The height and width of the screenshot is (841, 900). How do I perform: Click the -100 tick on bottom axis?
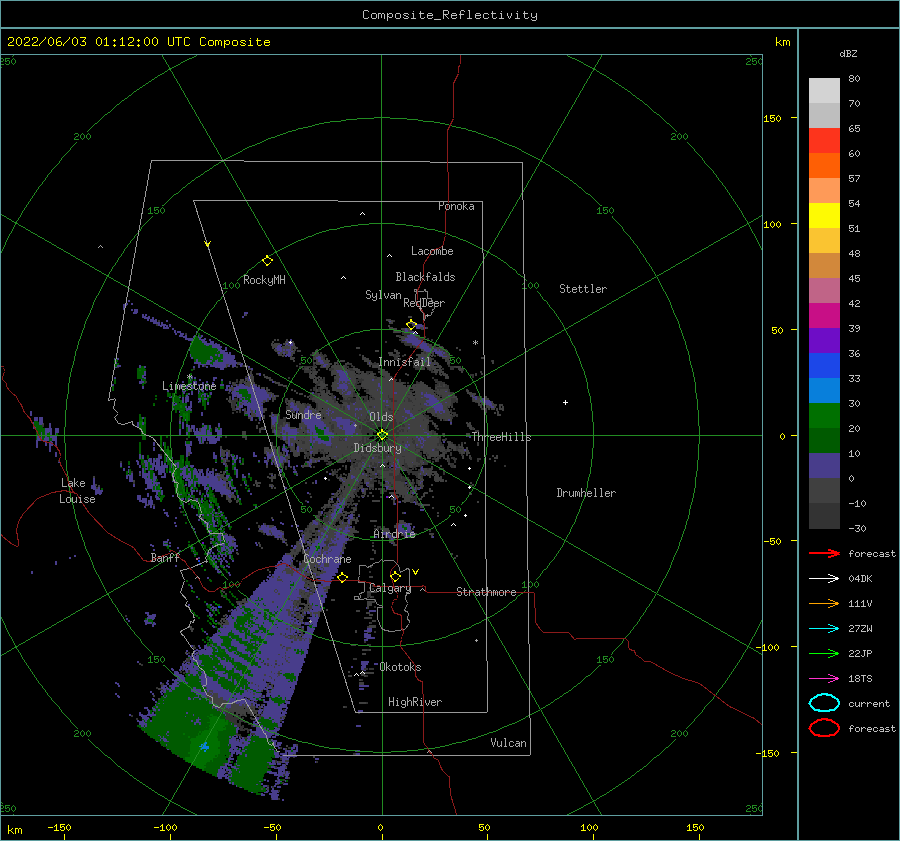(x=165, y=827)
